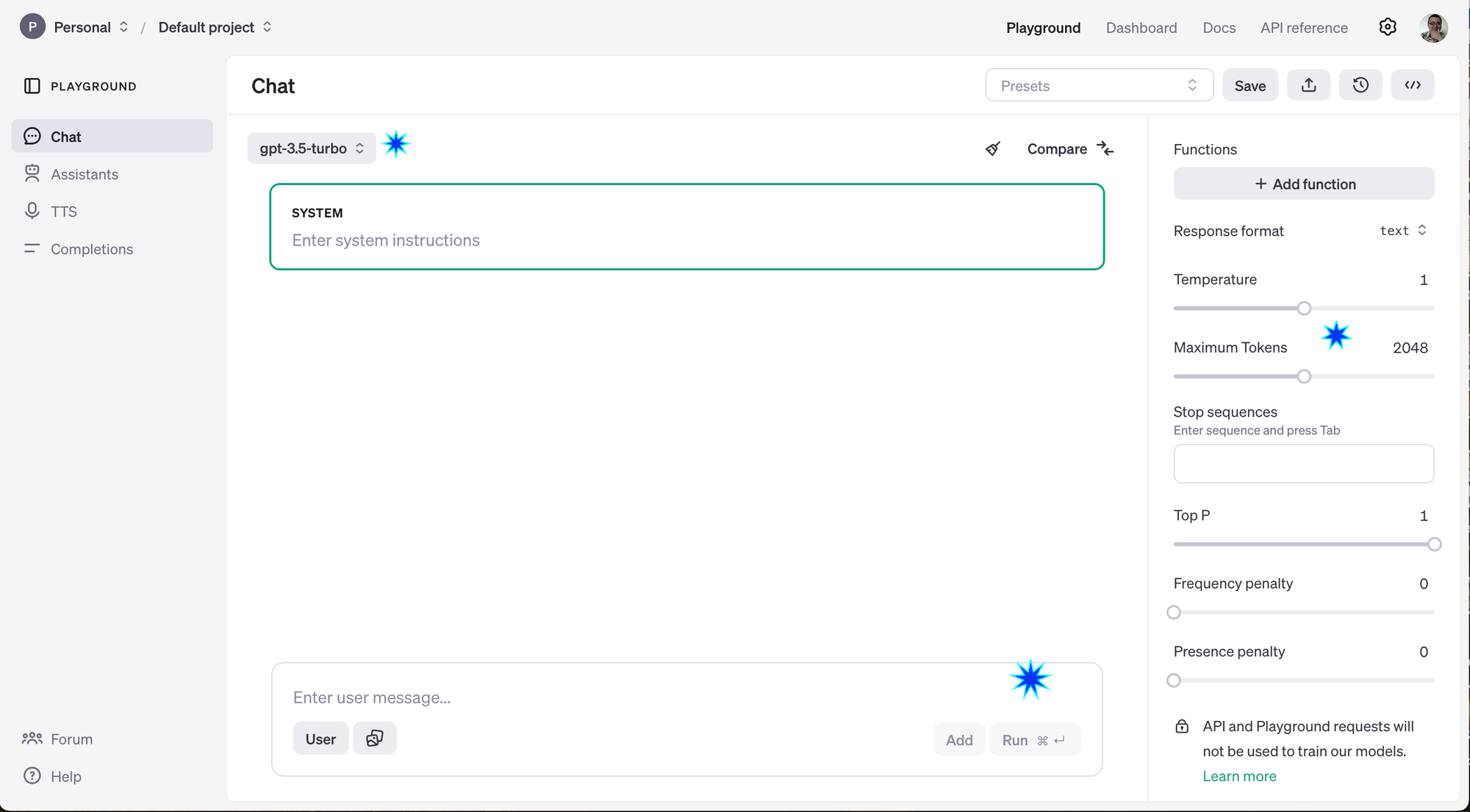This screenshot has width=1470, height=812.
Task: Collapse sidebar with Playground panel icon
Action: pyautogui.click(x=32, y=86)
